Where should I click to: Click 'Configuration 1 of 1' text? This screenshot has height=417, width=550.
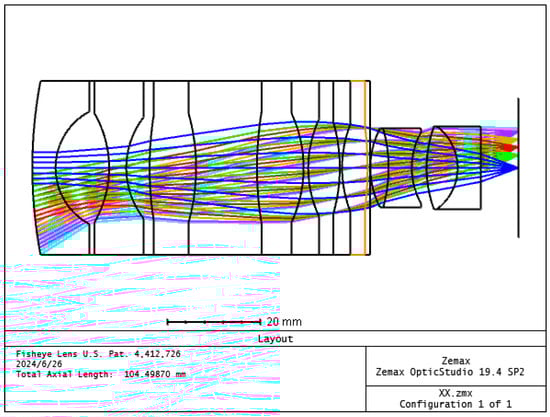click(455, 404)
